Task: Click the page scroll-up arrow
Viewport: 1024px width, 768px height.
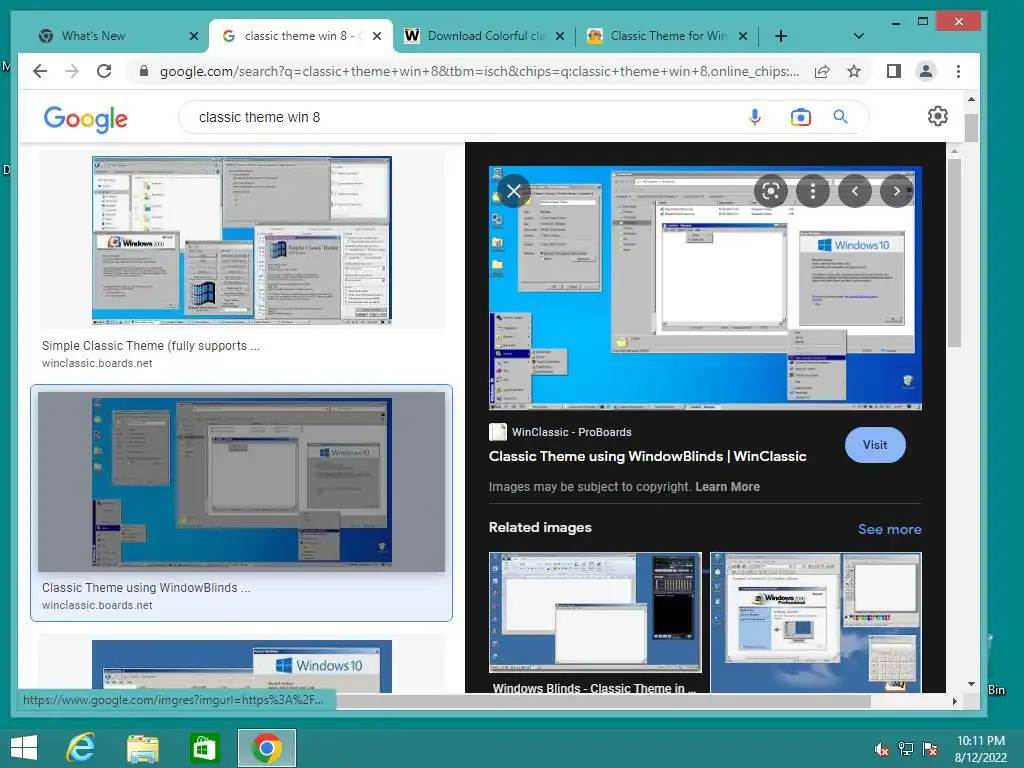Action: (971, 99)
